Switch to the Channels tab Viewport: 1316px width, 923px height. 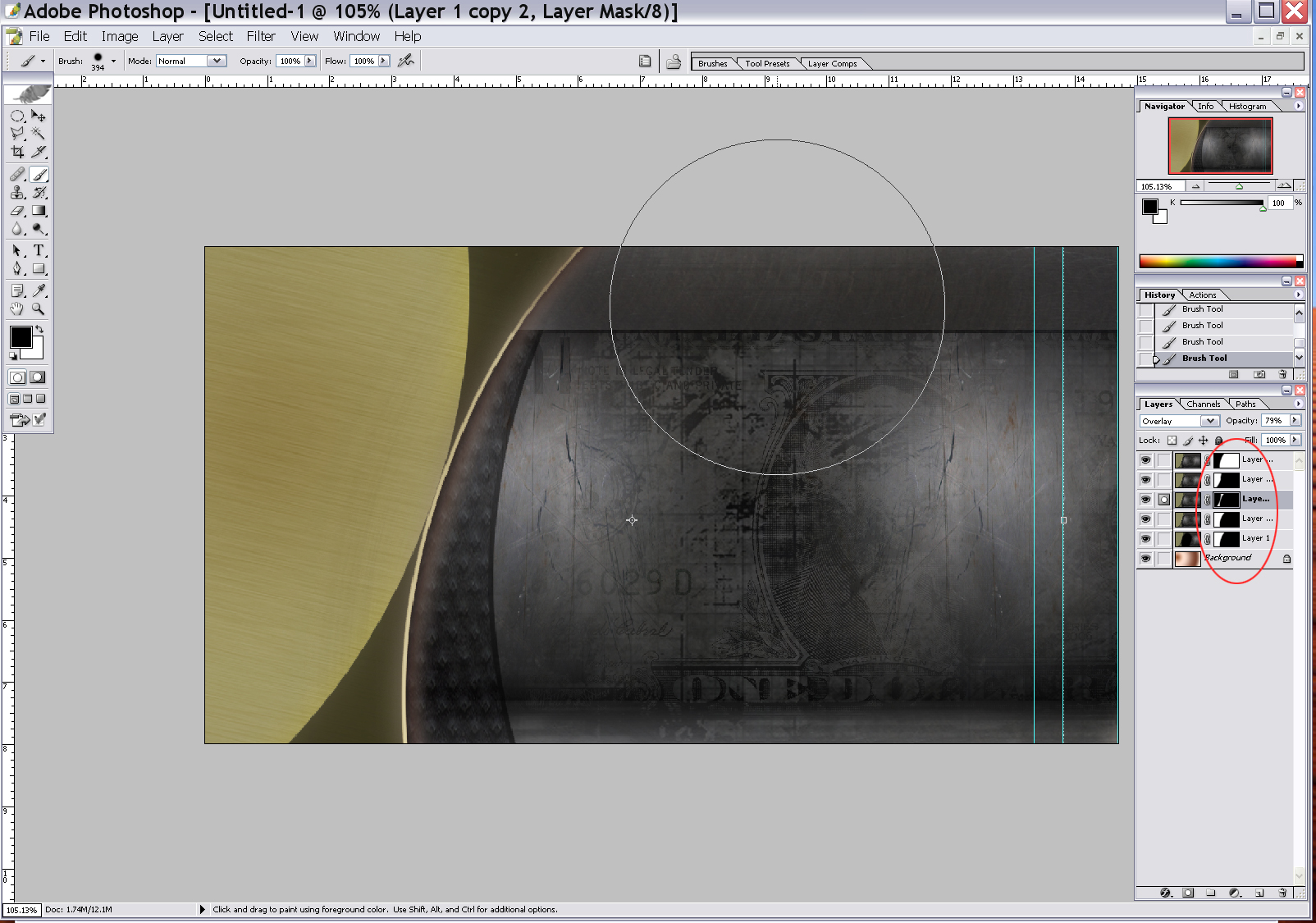tap(1203, 404)
